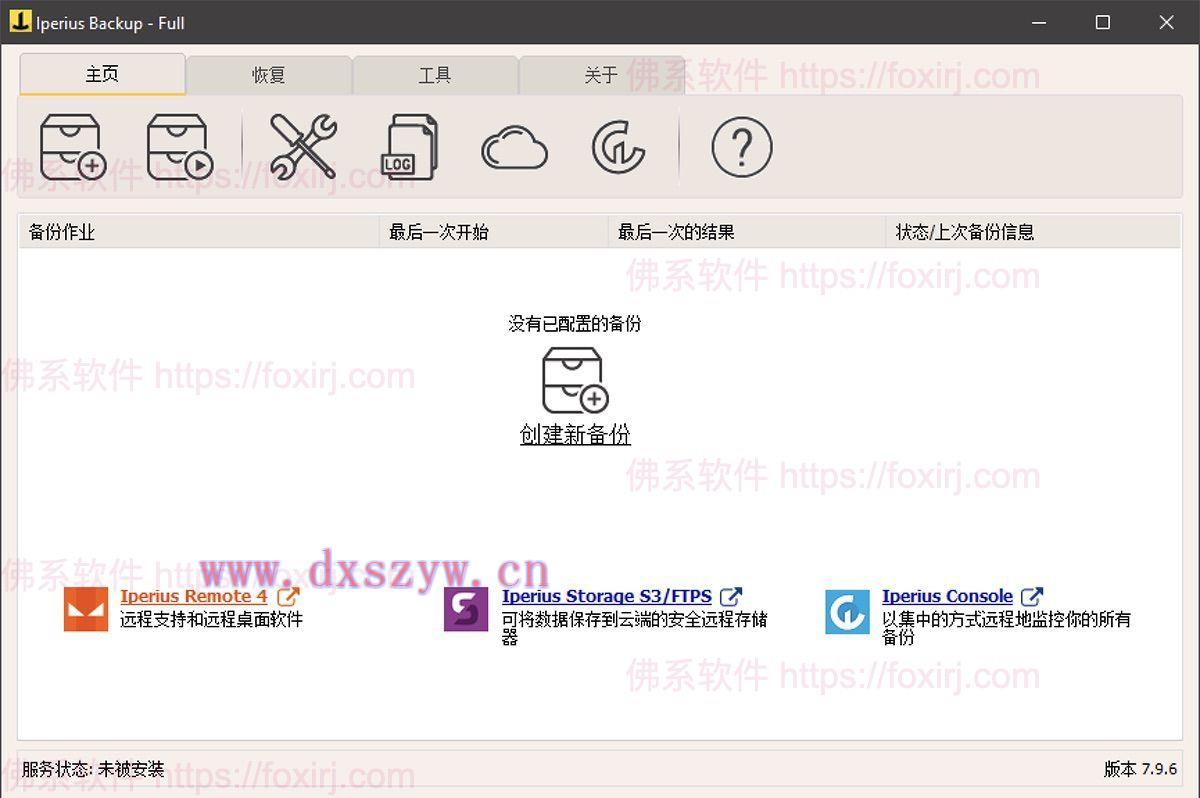
Task: Minimize the Iperius Backup window
Action: click(x=1040, y=22)
